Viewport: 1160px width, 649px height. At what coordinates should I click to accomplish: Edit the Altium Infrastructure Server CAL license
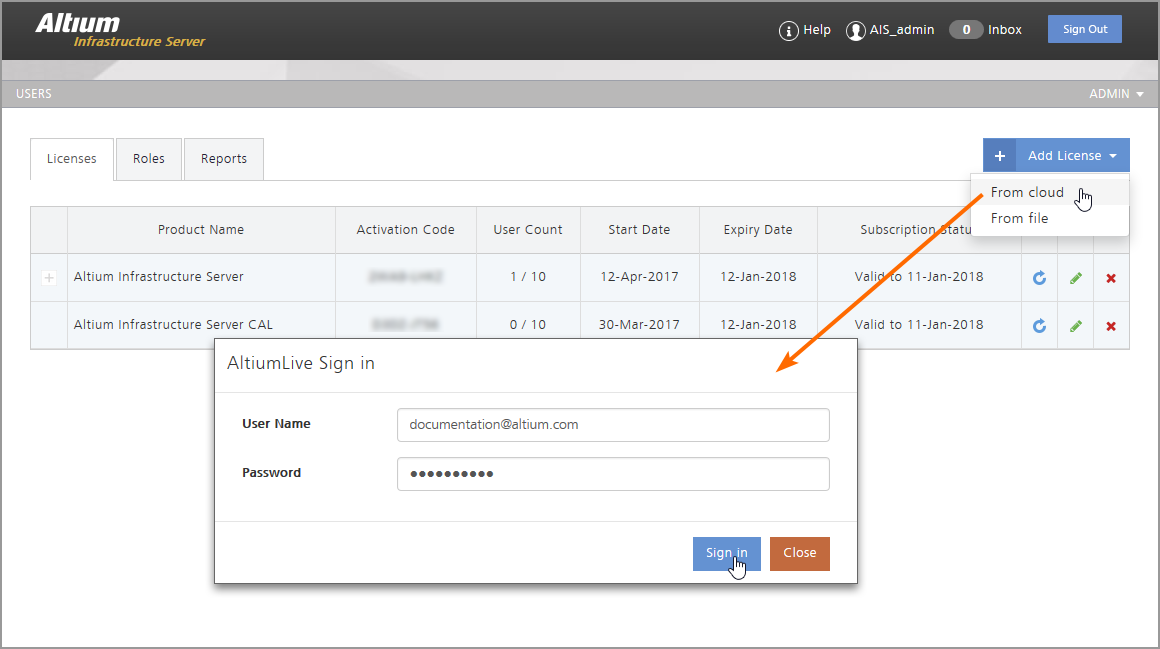click(x=1075, y=326)
